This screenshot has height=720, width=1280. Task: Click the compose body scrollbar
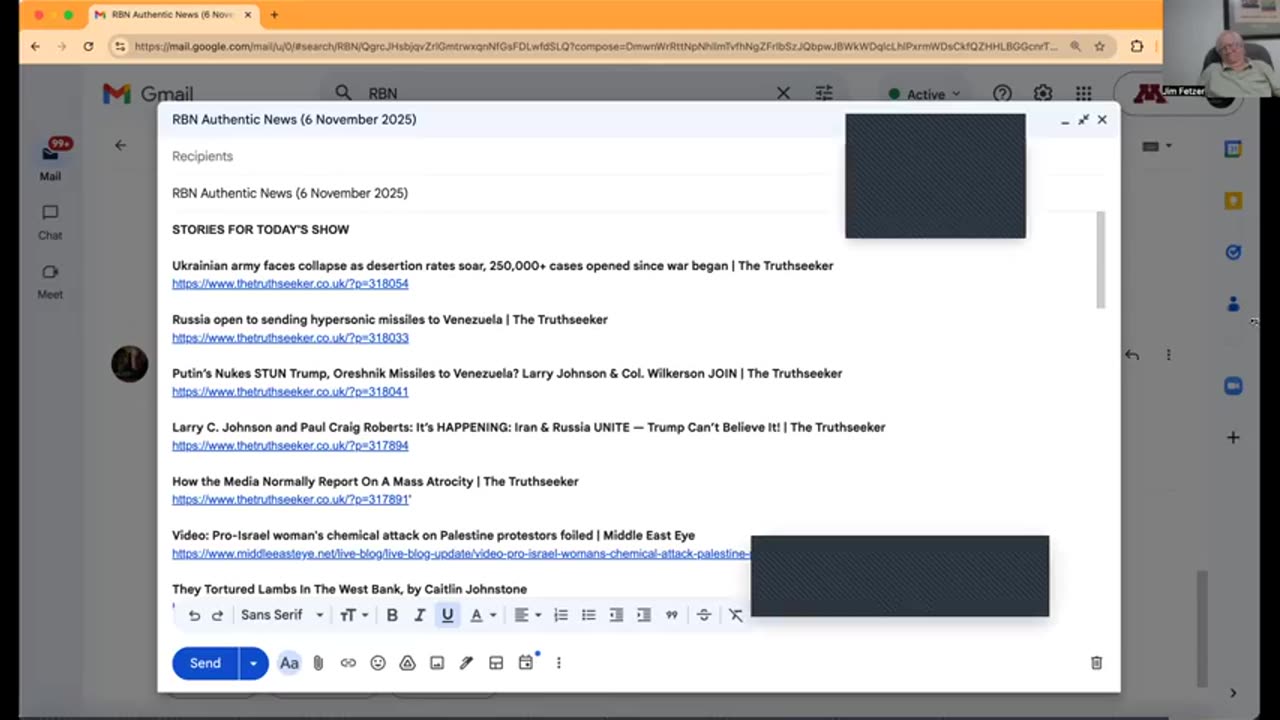(x=1101, y=260)
